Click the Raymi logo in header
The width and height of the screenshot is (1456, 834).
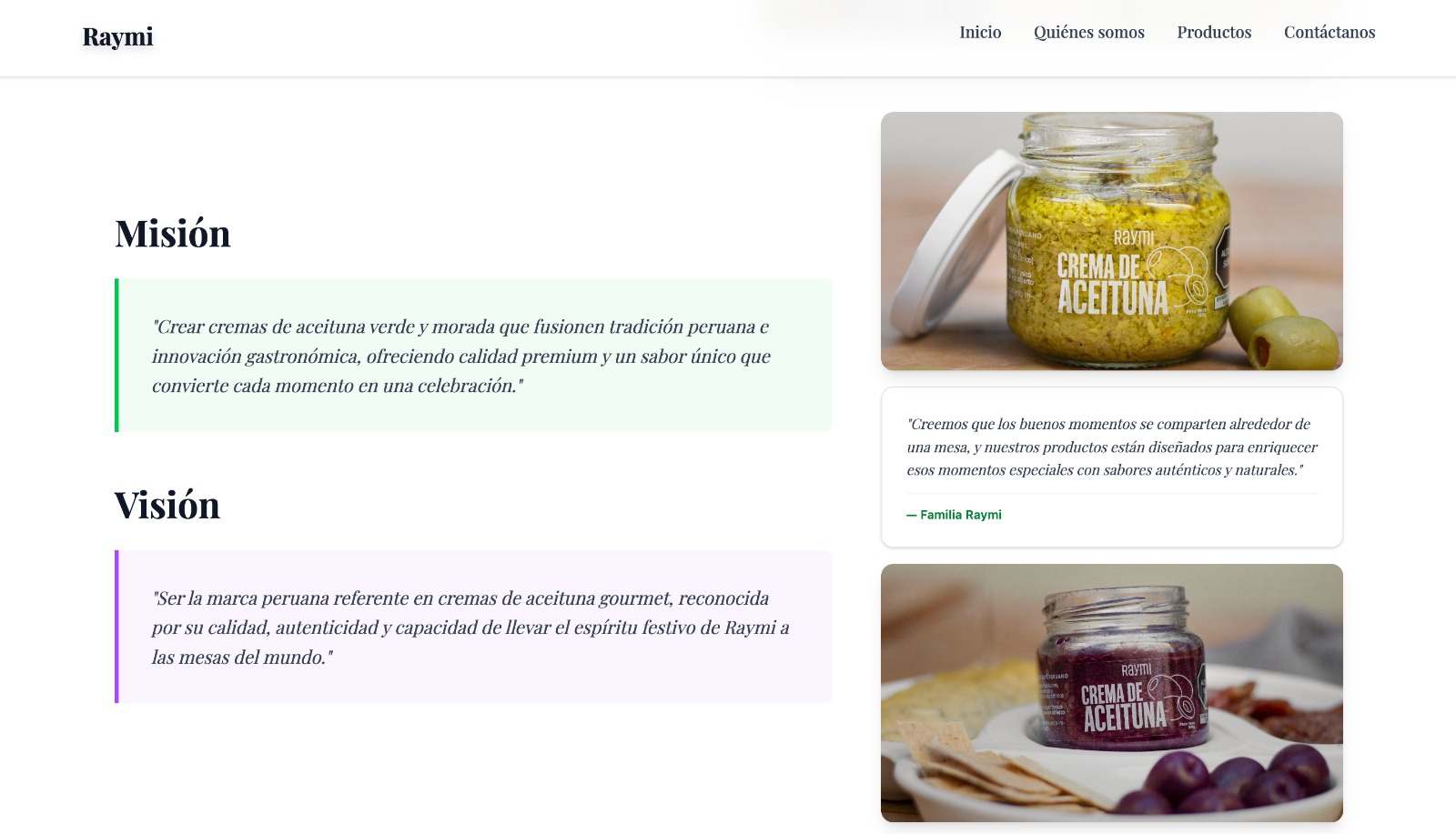(x=117, y=36)
